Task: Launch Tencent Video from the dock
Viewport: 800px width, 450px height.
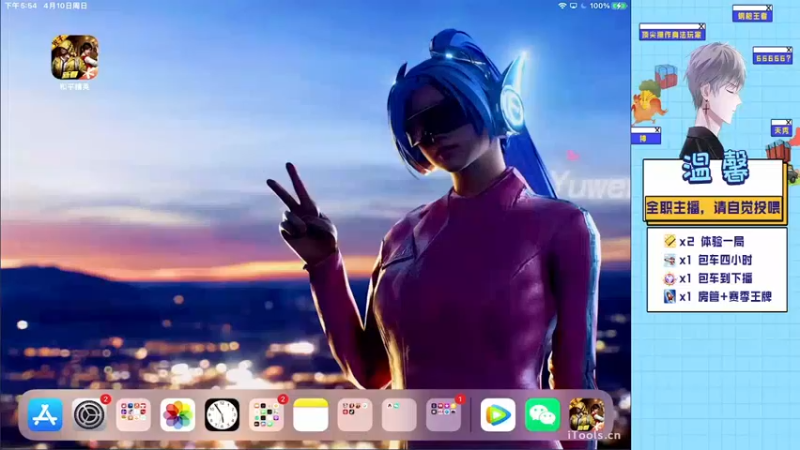Action: point(498,415)
